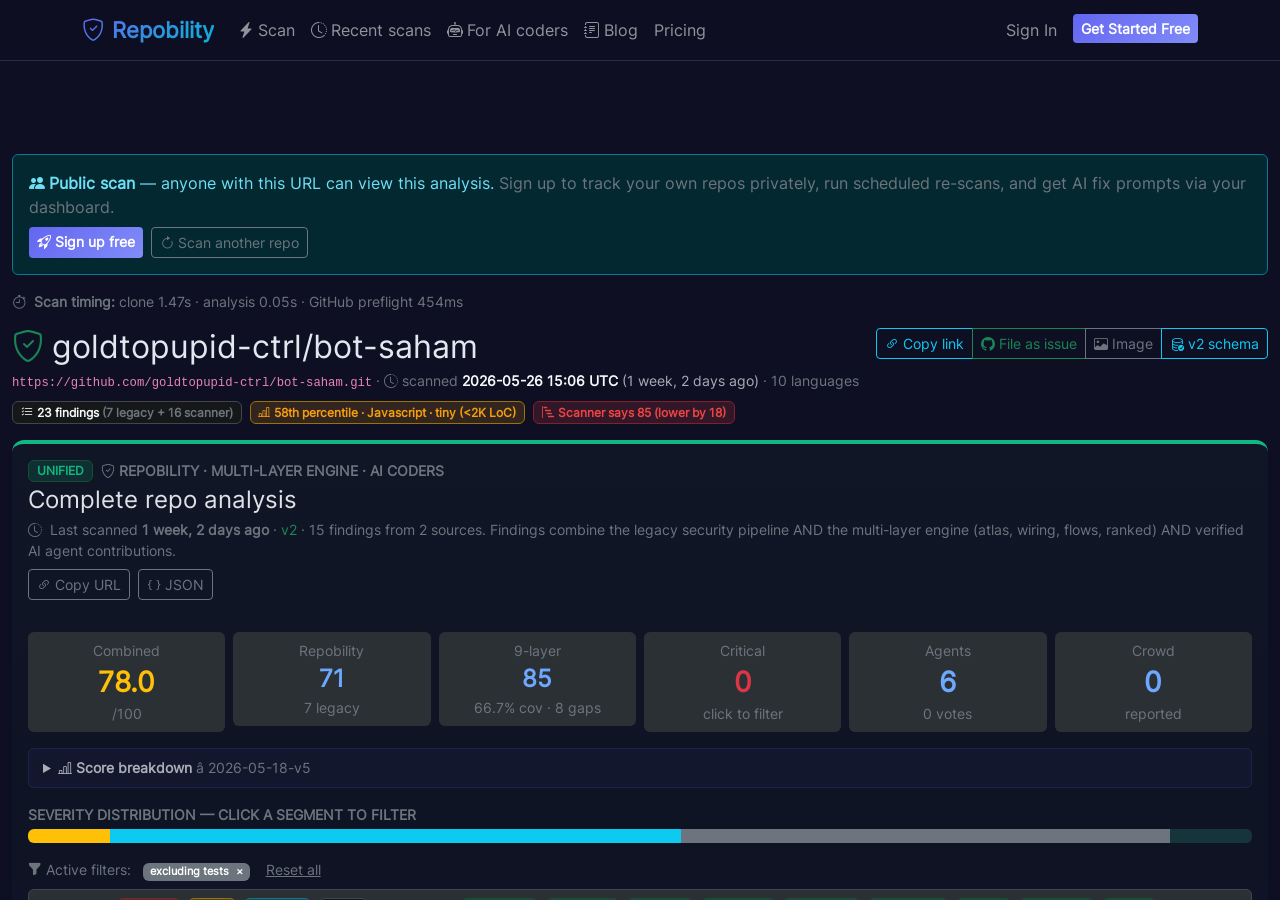Click the GitHub icon on File as issue
The image size is (1280, 900).
point(988,344)
